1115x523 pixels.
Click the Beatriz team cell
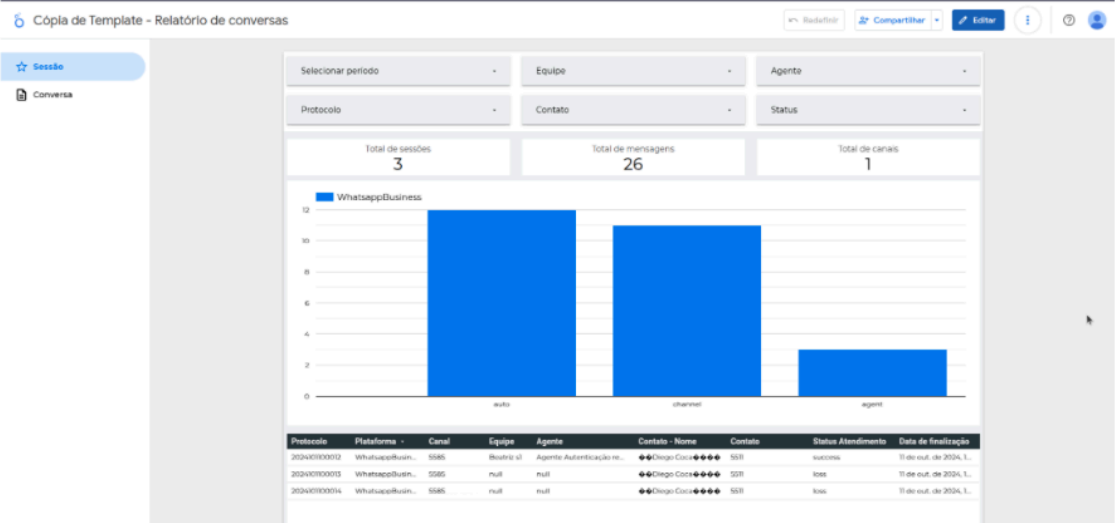[505, 457]
